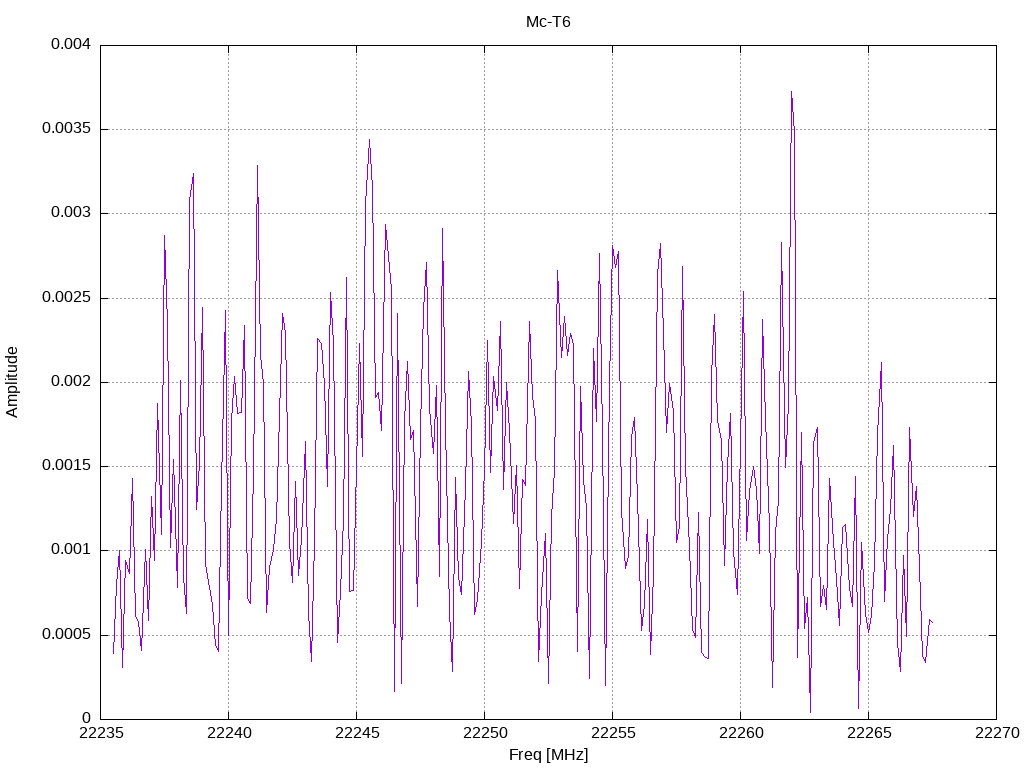Click the y-axis tick label 0.003

pos(71,213)
